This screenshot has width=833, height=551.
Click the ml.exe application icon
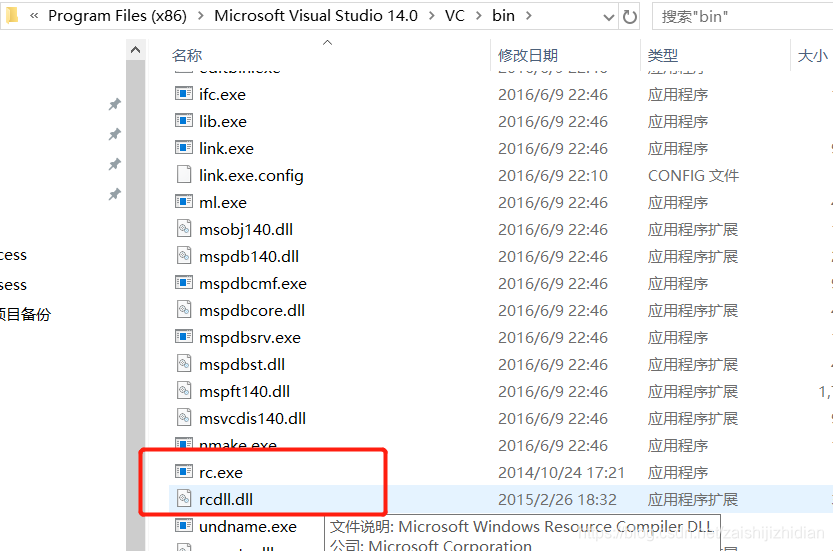click(184, 202)
